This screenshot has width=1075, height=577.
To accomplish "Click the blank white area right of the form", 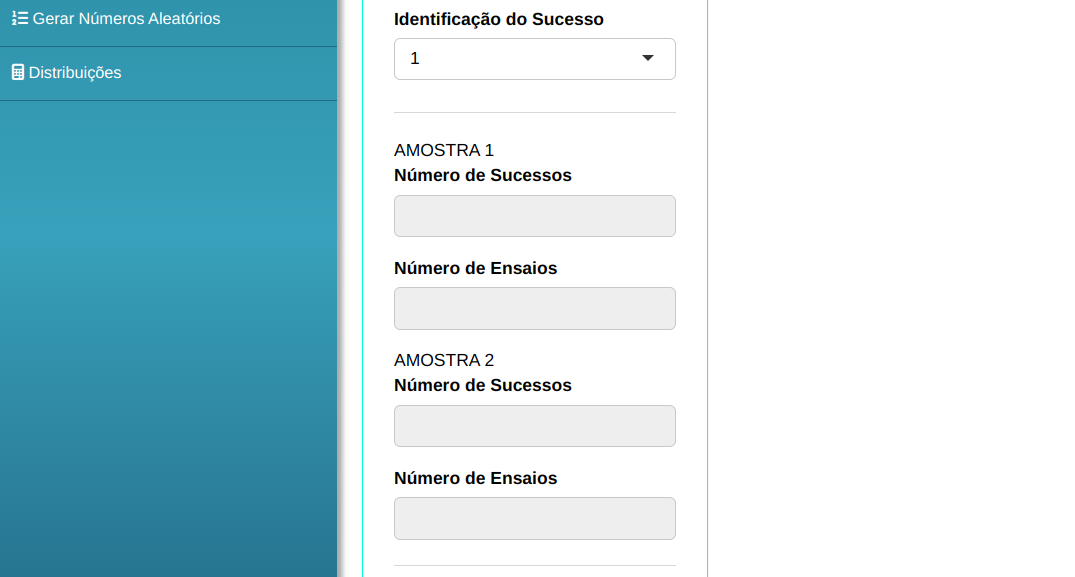I will point(890,290).
